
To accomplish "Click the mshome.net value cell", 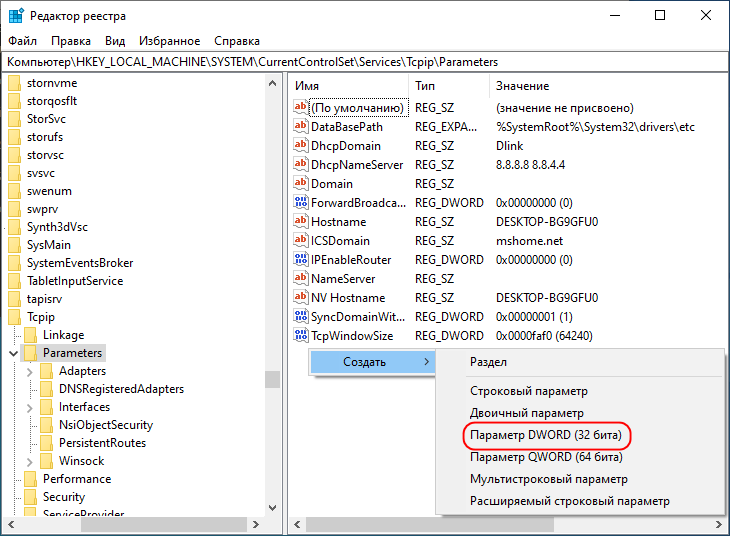I will coord(529,240).
